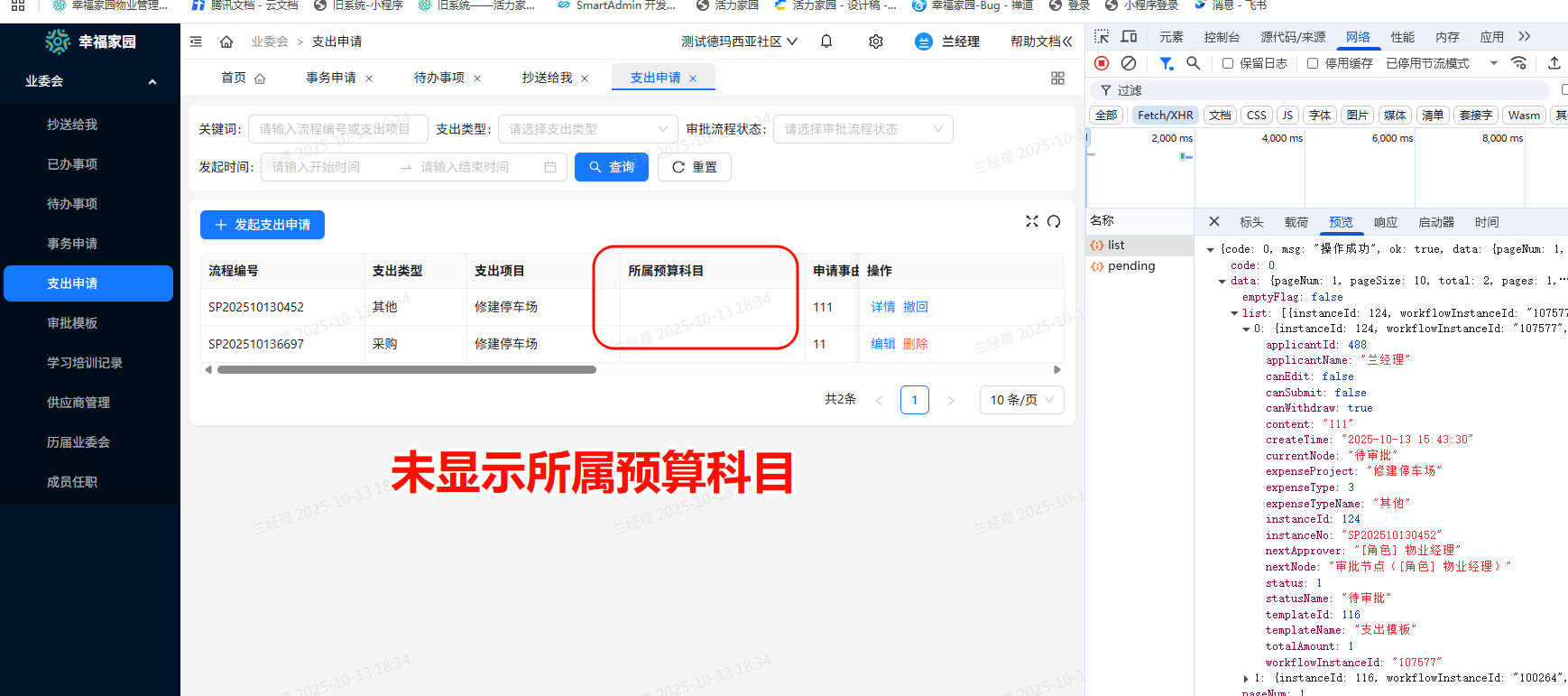Open the settings gear icon

(x=875, y=42)
